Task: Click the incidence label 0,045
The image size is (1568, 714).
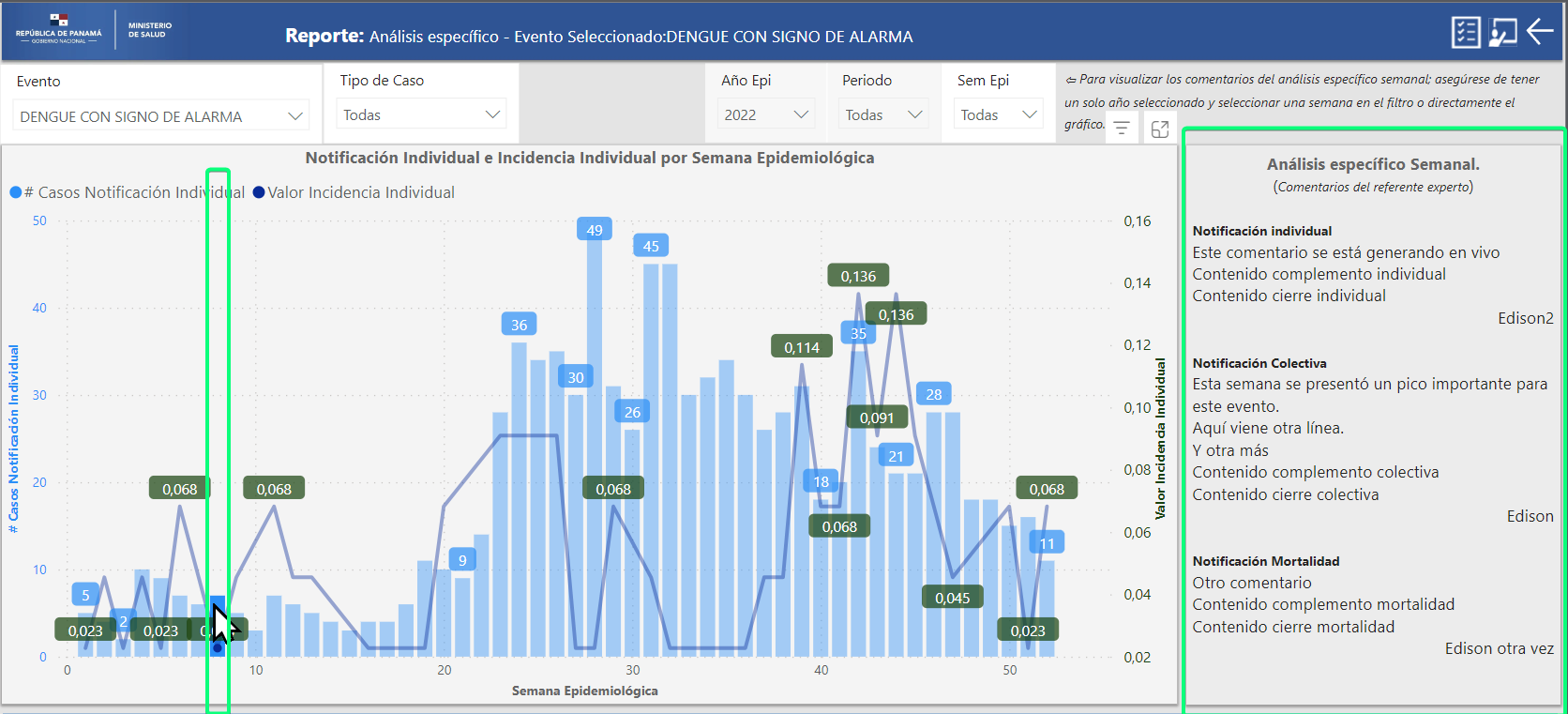Action: pyautogui.click(x=953, y=598)
